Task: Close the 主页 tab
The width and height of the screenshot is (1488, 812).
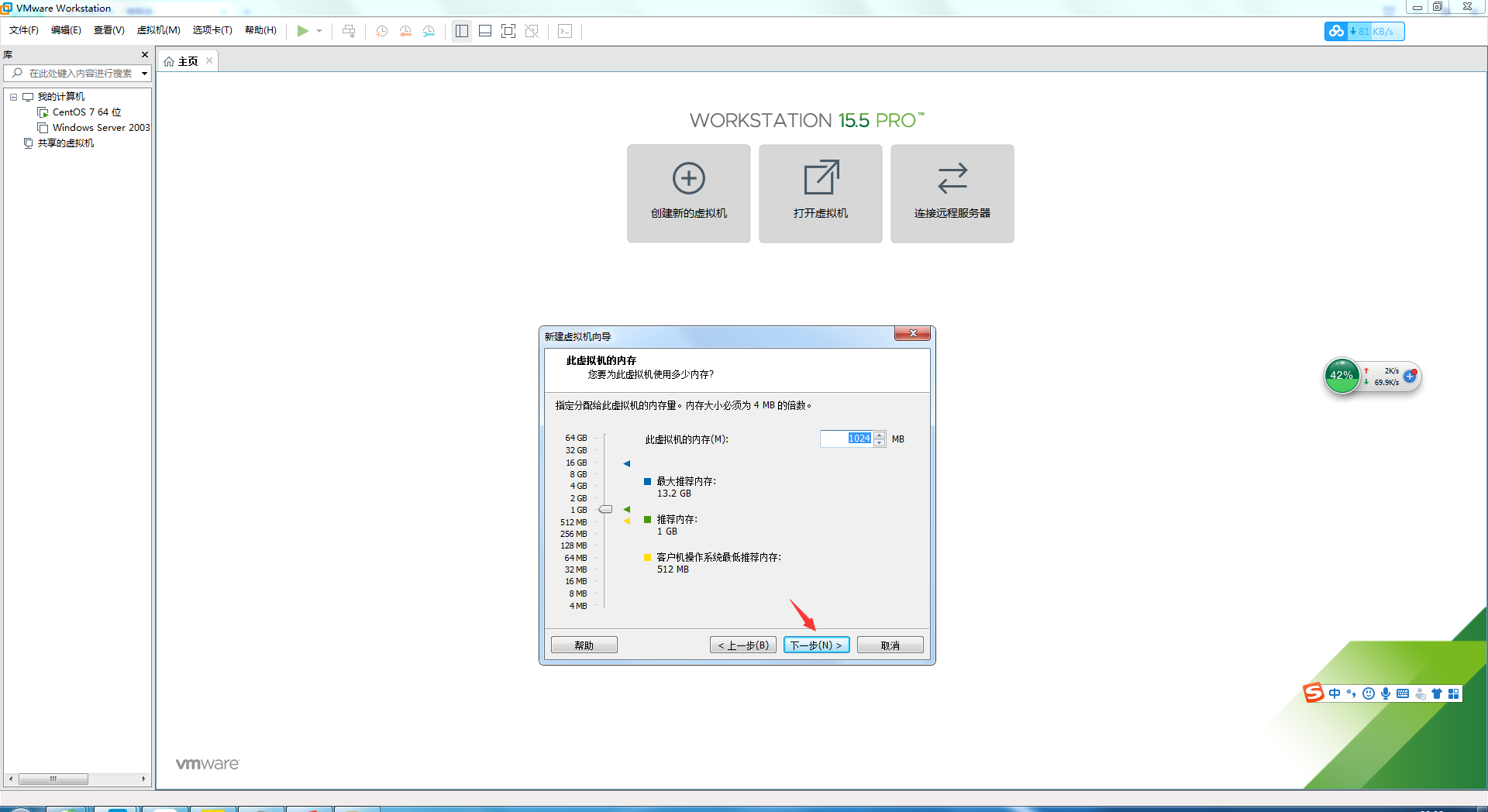Action: coord(209,60)
